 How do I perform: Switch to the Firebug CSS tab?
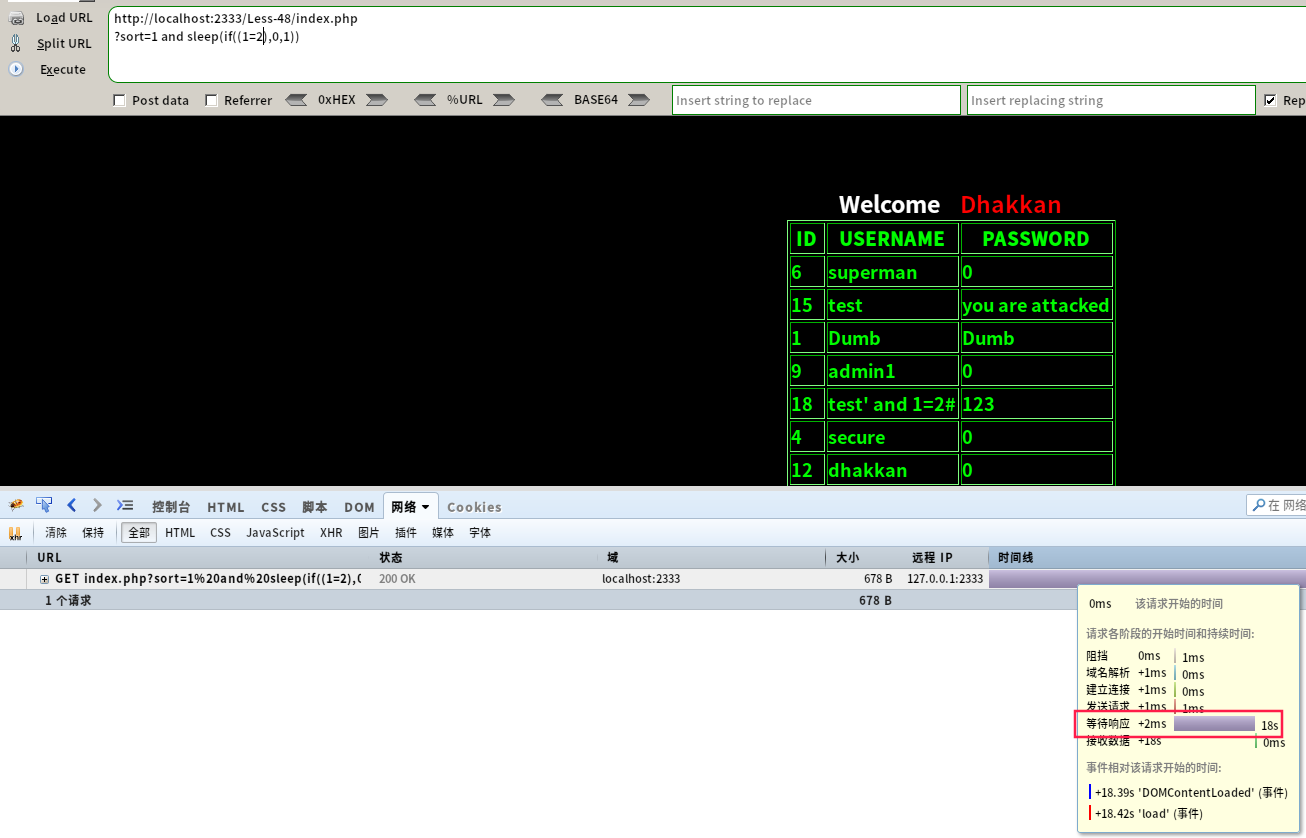(x=274, y=507)
